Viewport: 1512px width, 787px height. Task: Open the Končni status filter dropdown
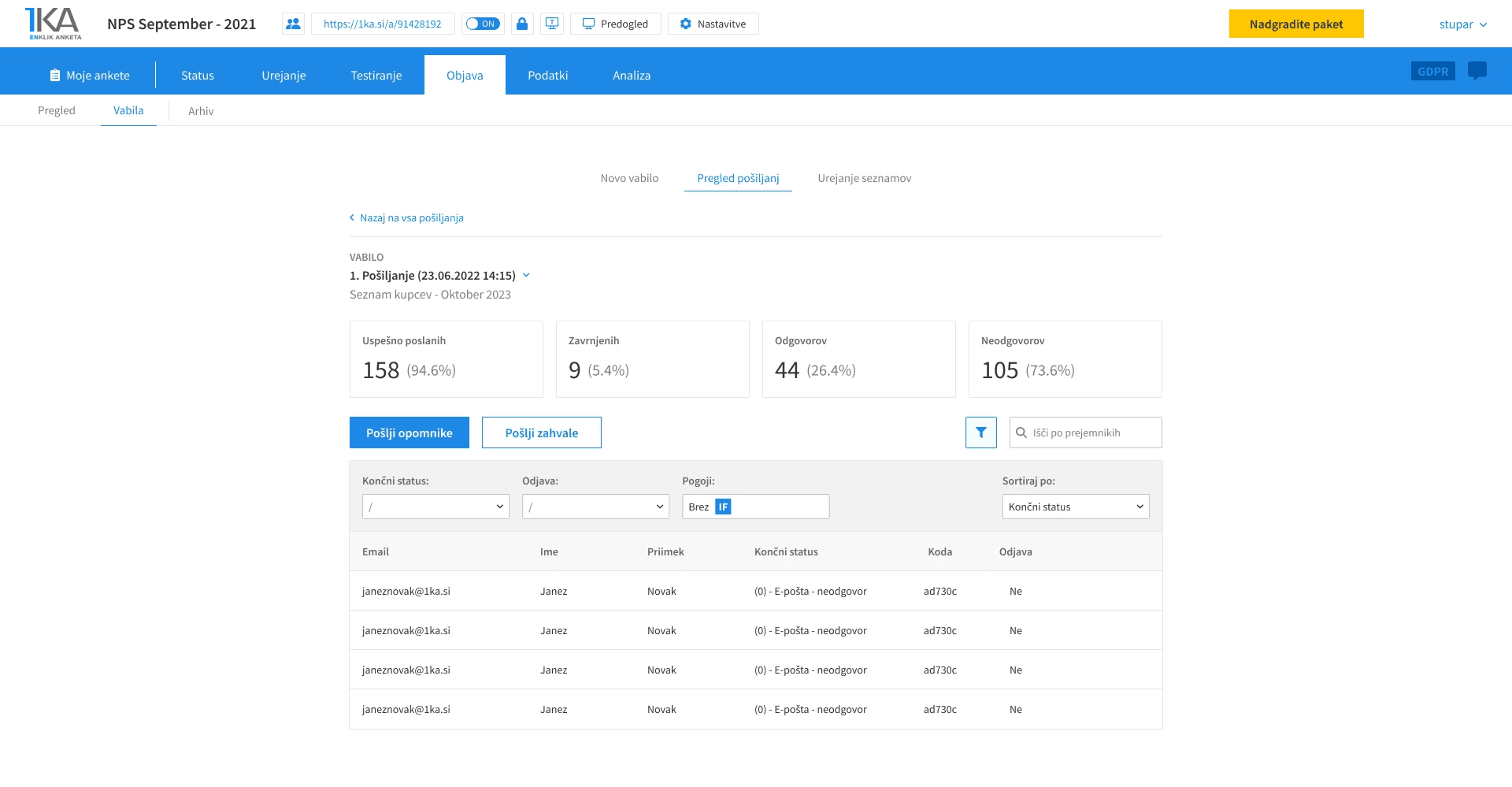(435, 507)
